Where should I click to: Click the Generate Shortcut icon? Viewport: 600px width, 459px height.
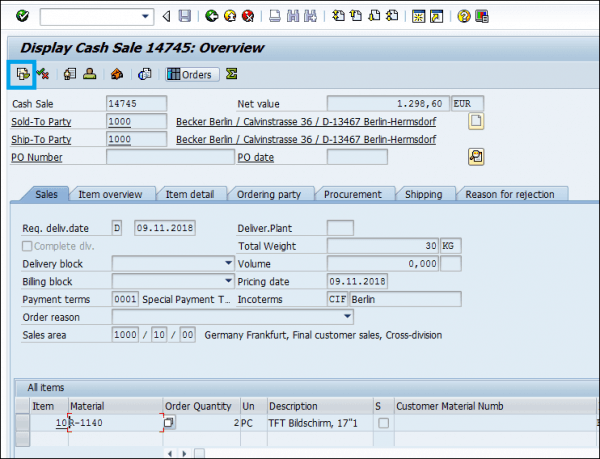point(436,16)
